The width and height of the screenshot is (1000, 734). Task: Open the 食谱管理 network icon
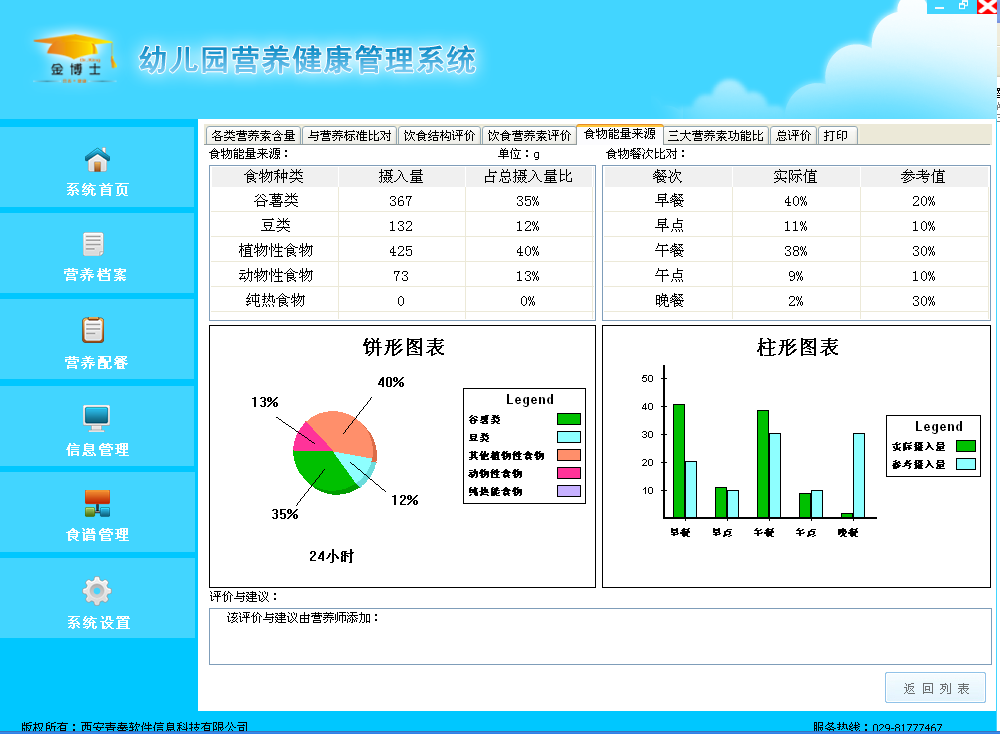[x=97, y=503]
